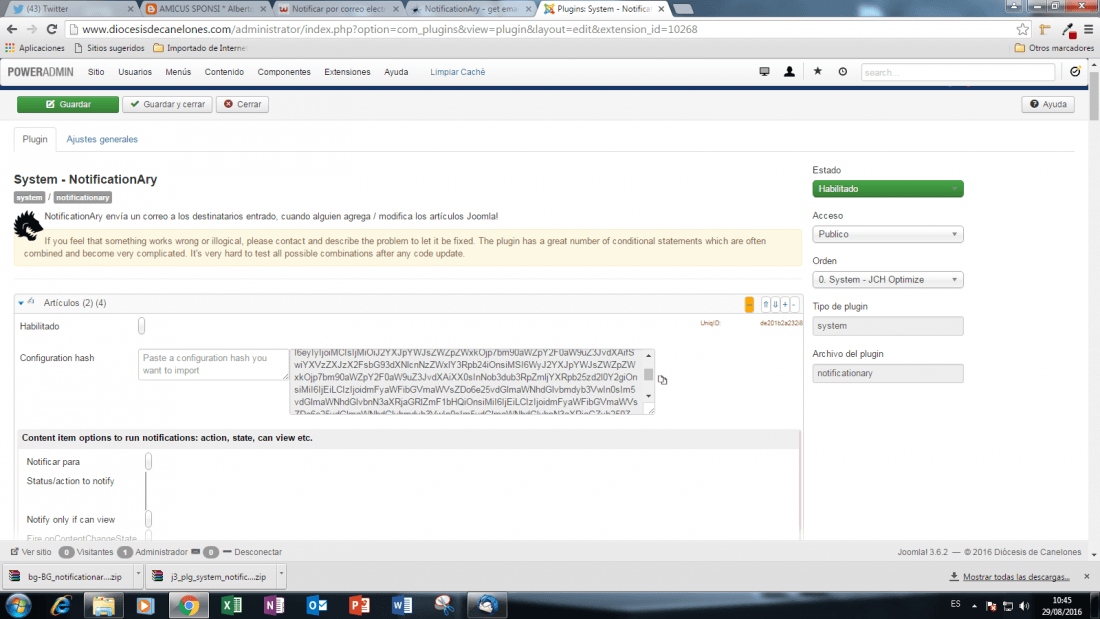Click the POWERADMIN logo
1100x619 pixels.
tap(40, 72)
